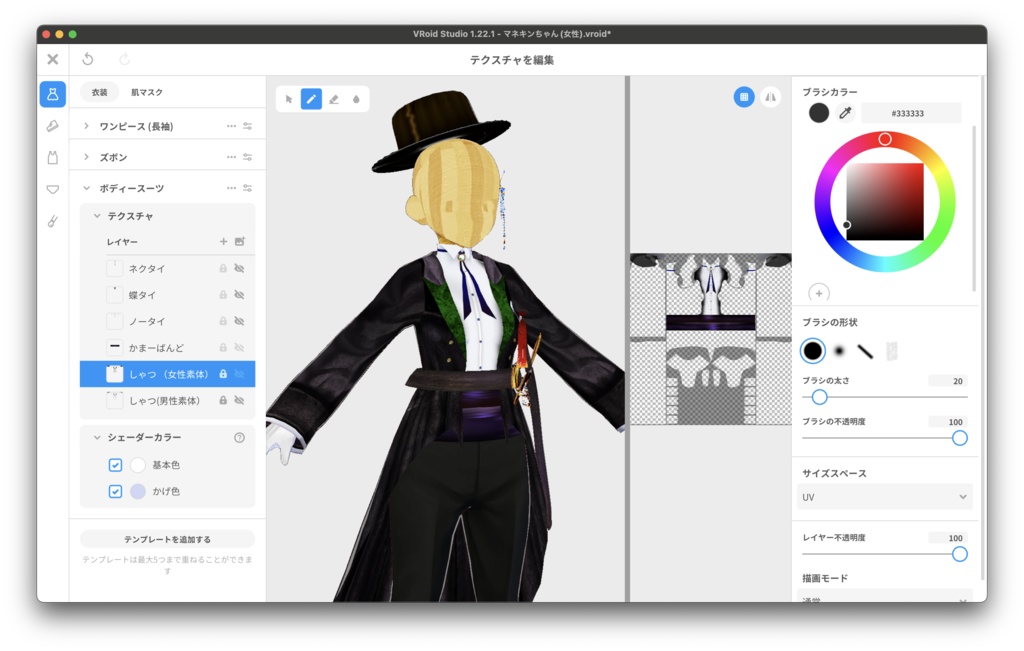This screenshot has height=651, width=1024.
Task: Collapse the ボディースーツ item
Action: [x=86, y=188]
